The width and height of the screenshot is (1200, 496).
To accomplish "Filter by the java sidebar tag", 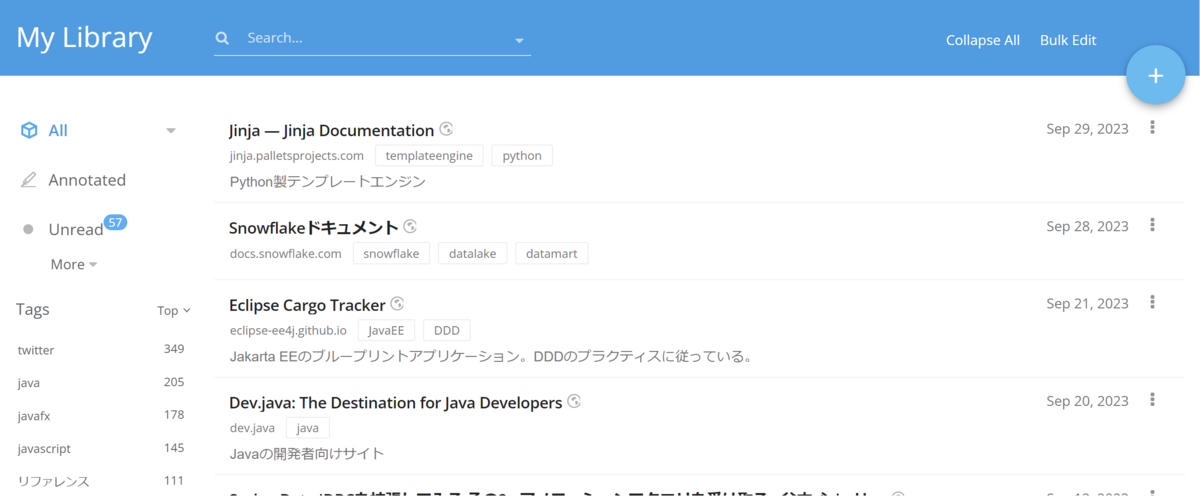I will [29, 383].
